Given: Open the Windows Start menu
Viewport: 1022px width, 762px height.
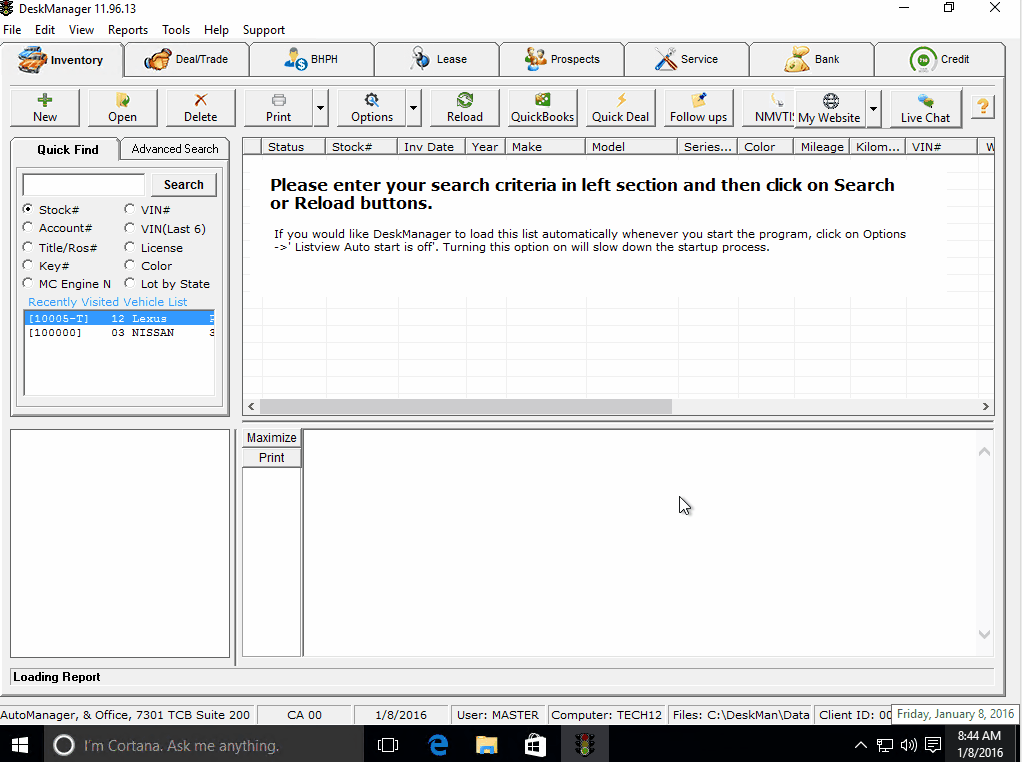Looking at the screenshot, I should [20, 744].
